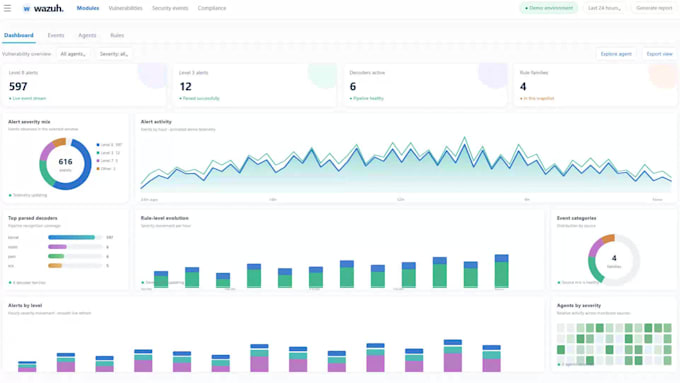Go to Security events

point(170,8)
